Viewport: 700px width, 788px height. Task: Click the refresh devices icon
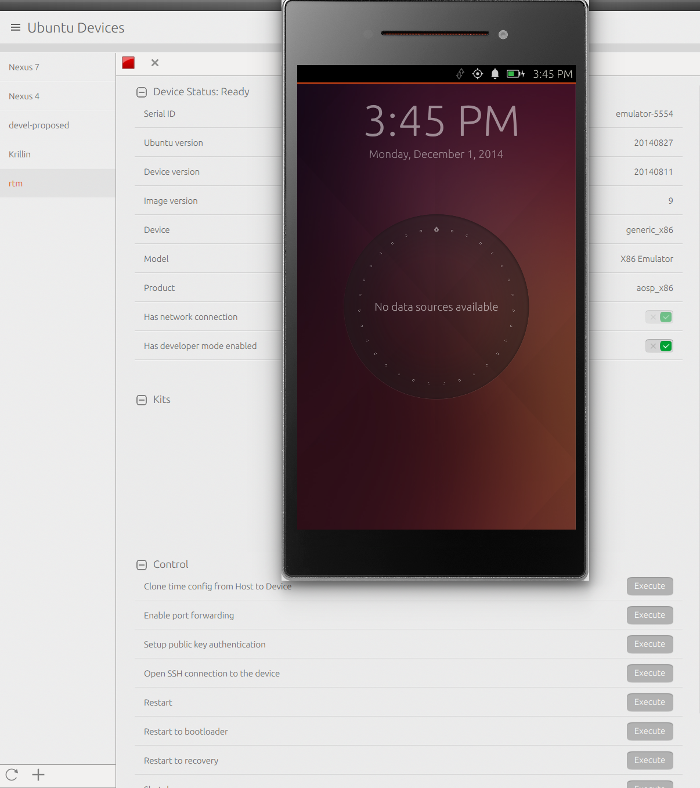[x=12, y=774]
